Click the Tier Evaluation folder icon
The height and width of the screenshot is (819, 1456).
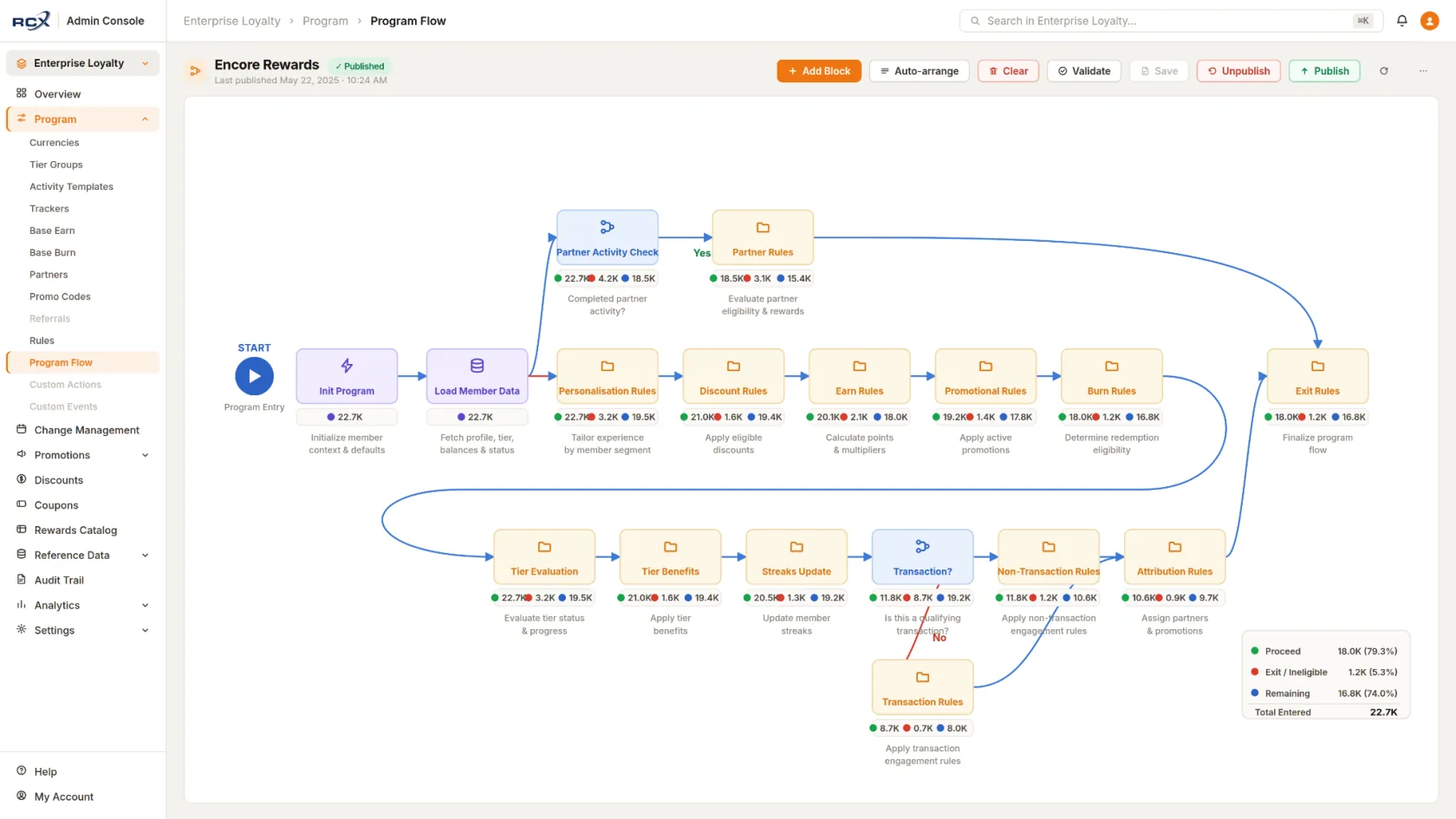click(544, 547)
